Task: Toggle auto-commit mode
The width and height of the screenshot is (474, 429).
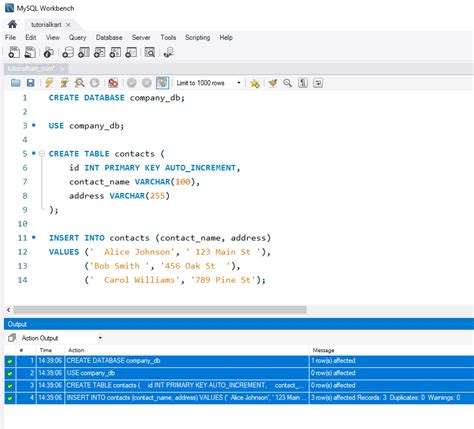Action: (162, 83)
